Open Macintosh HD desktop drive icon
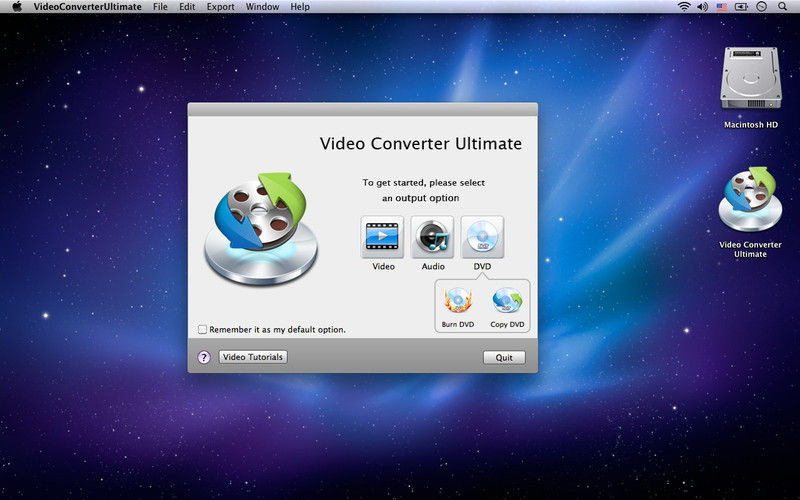800x500 pixels. point(751,78)
